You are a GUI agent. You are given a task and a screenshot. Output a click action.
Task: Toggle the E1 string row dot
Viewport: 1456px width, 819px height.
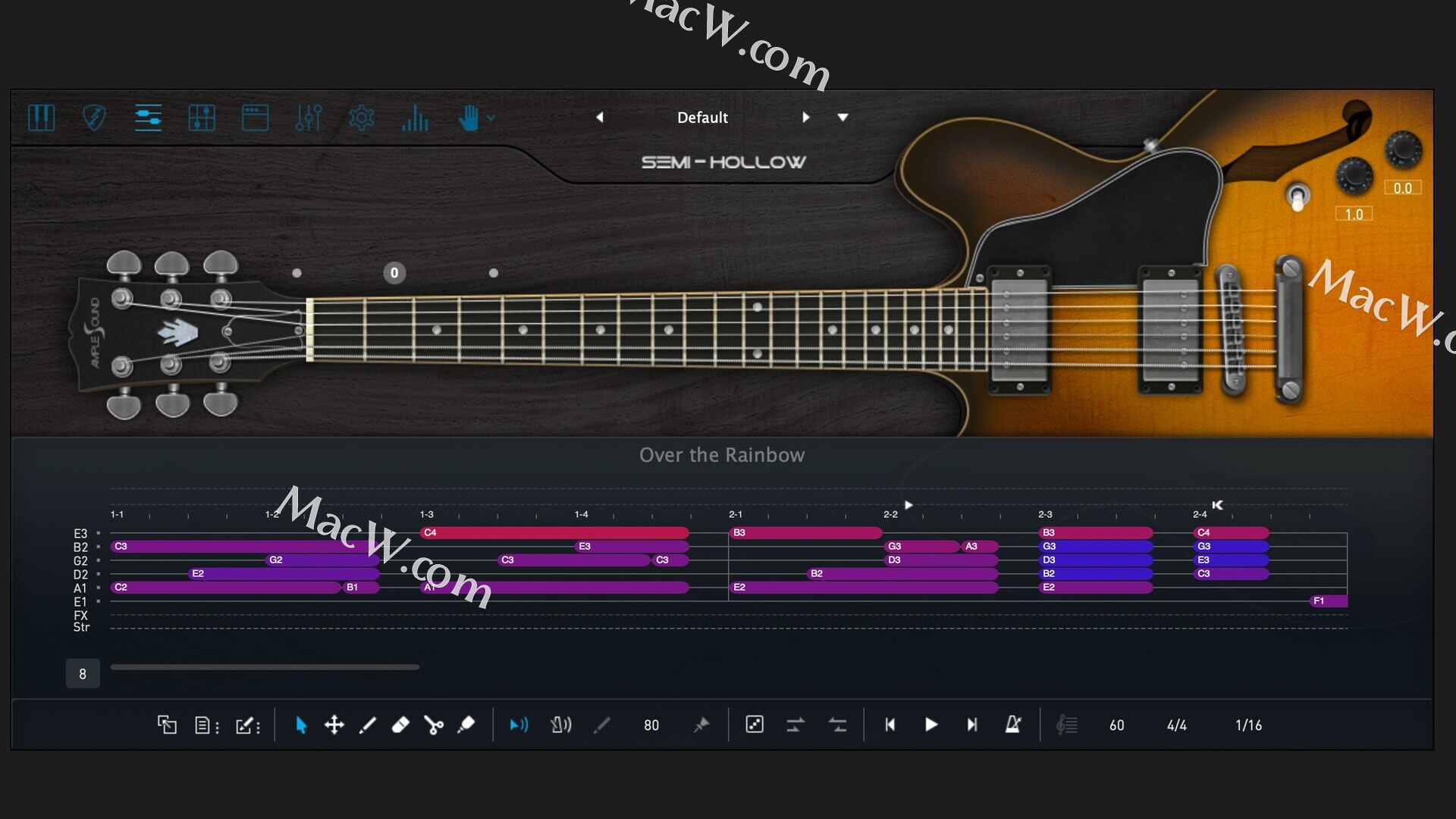click(99, 602)
